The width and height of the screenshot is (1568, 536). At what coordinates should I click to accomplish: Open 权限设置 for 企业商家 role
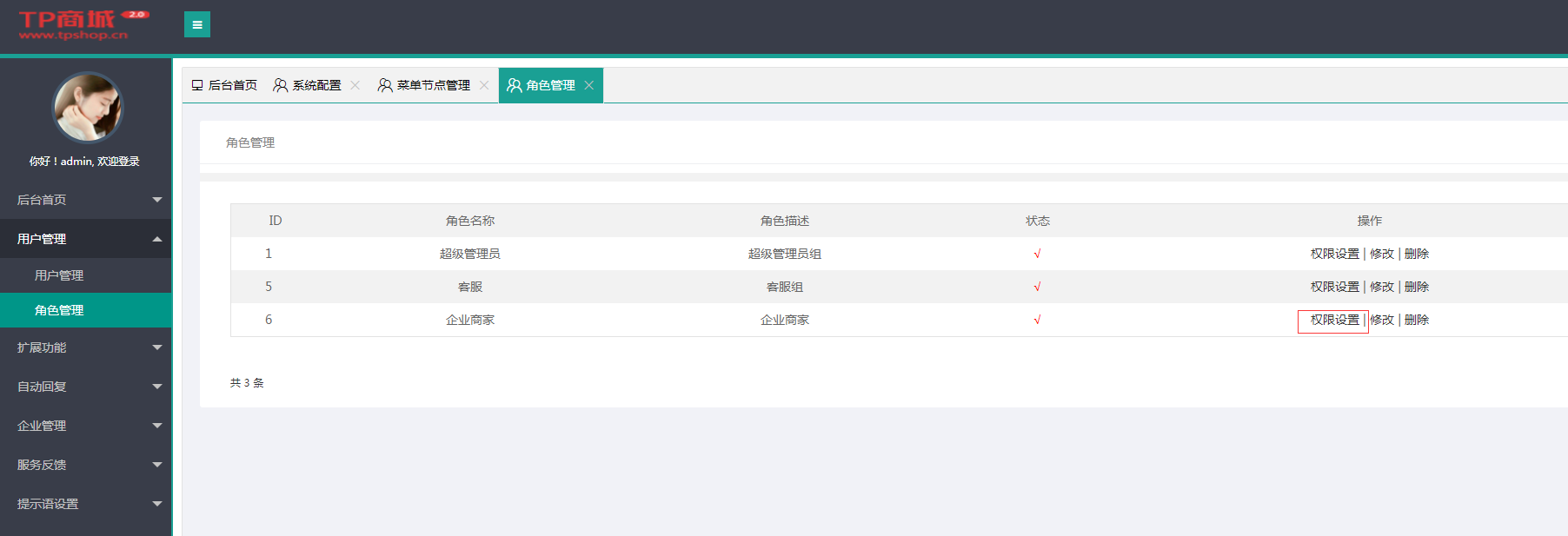point(1334,320)
